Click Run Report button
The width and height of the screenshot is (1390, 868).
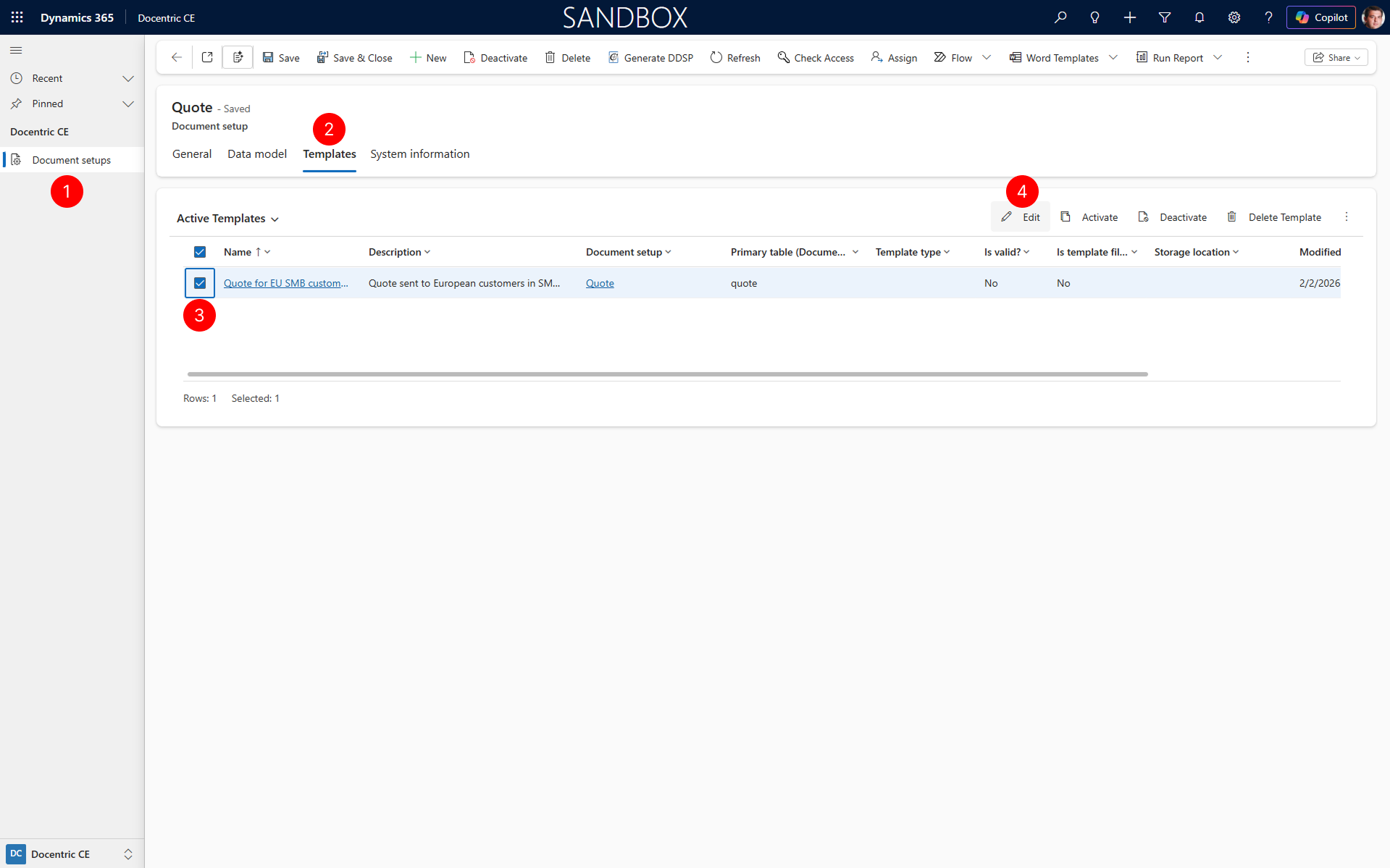pos(1169,58)
